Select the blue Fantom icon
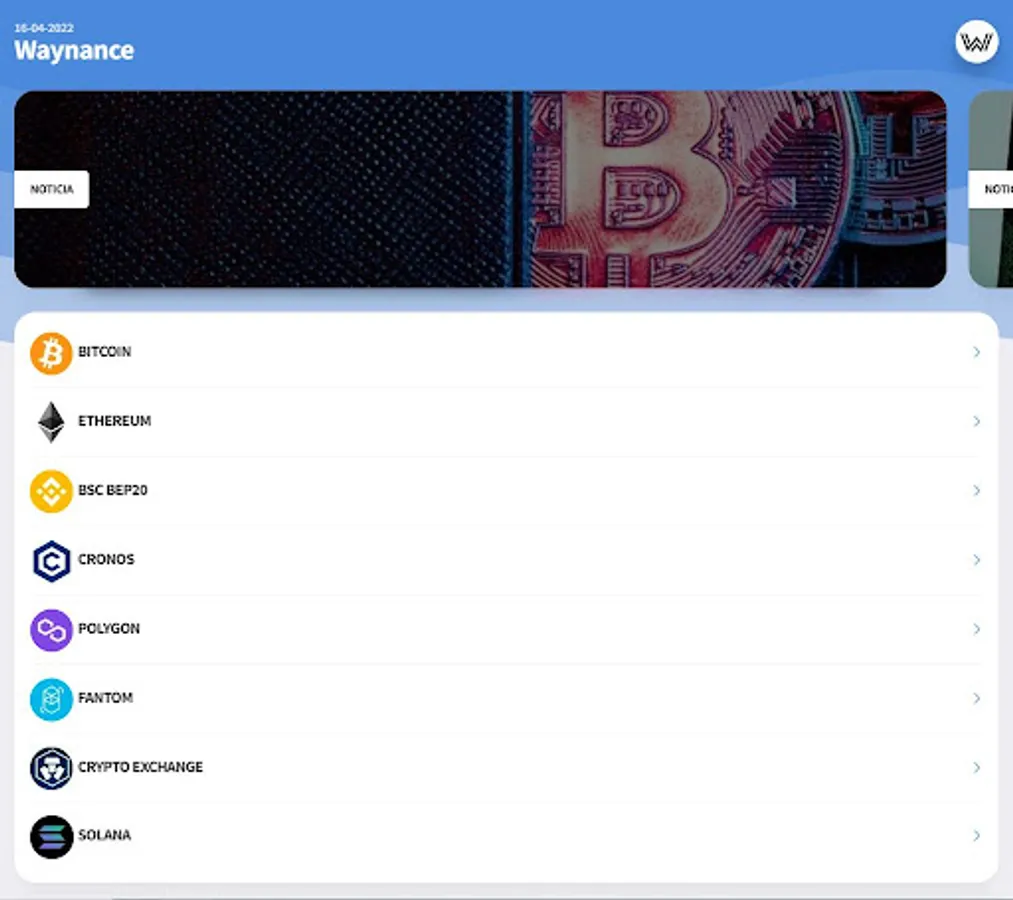This screenshot has width=1013, height=900. click(x=51, y=699)
